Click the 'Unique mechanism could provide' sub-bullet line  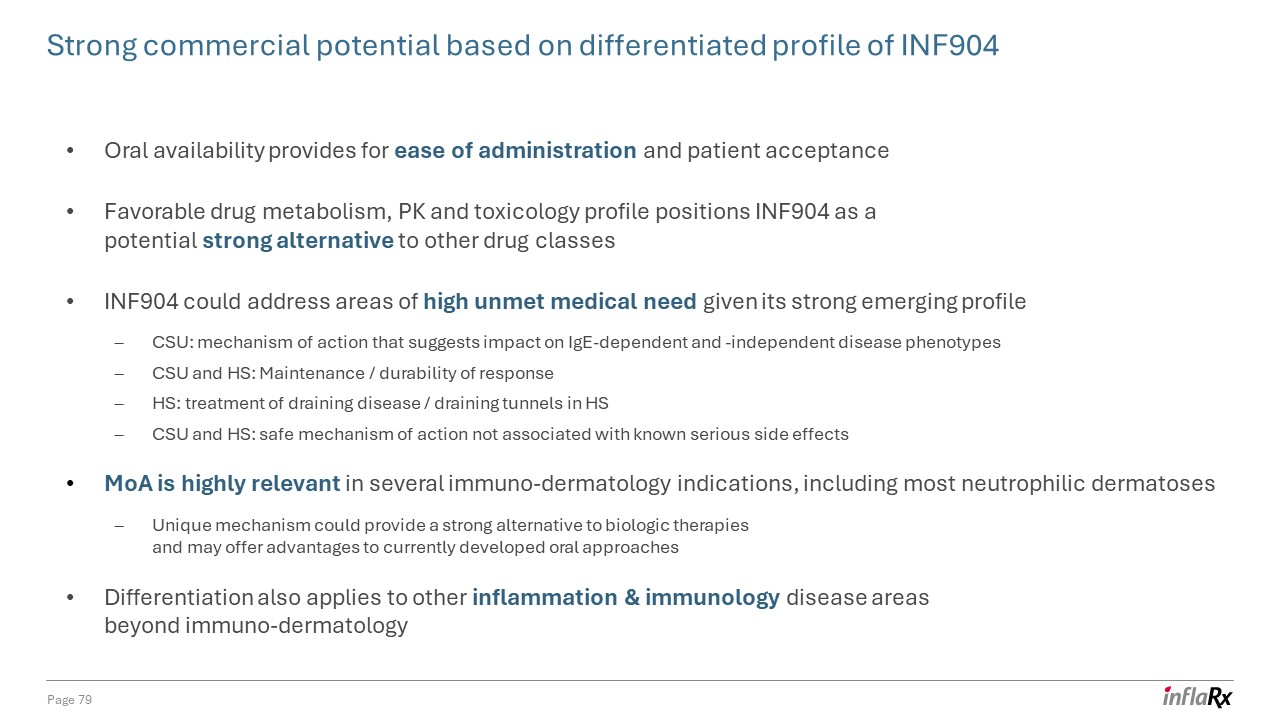pyautogui.click(x=450, y=526)
